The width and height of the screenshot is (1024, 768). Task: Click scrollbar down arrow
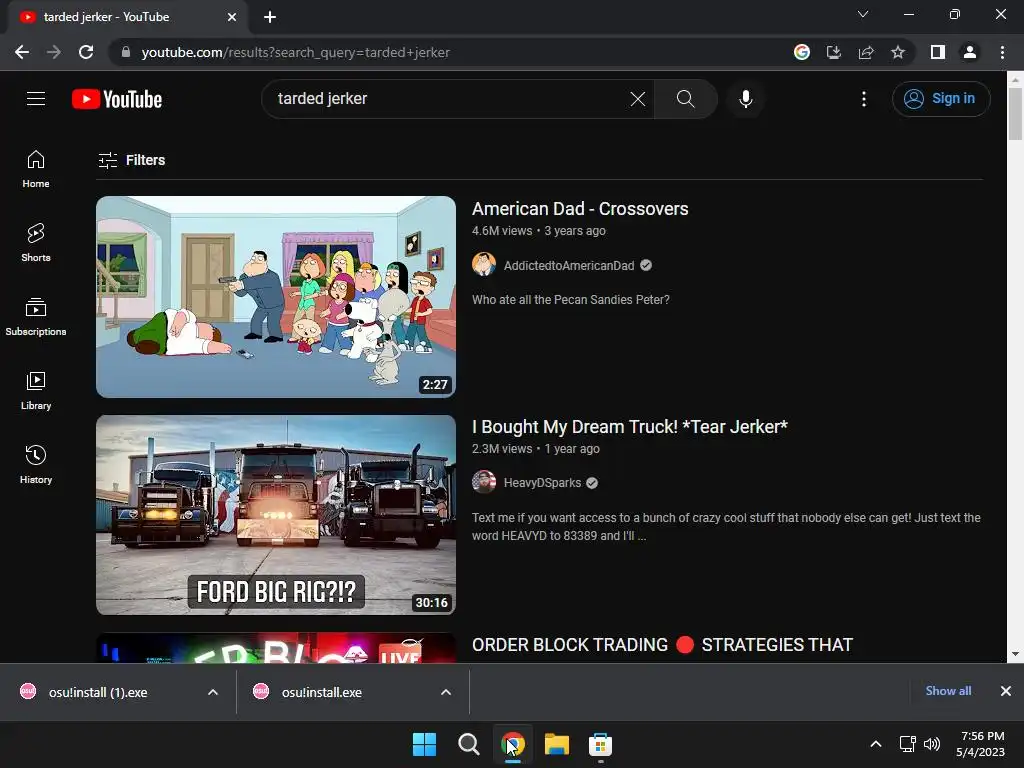tap(1015, 654)
